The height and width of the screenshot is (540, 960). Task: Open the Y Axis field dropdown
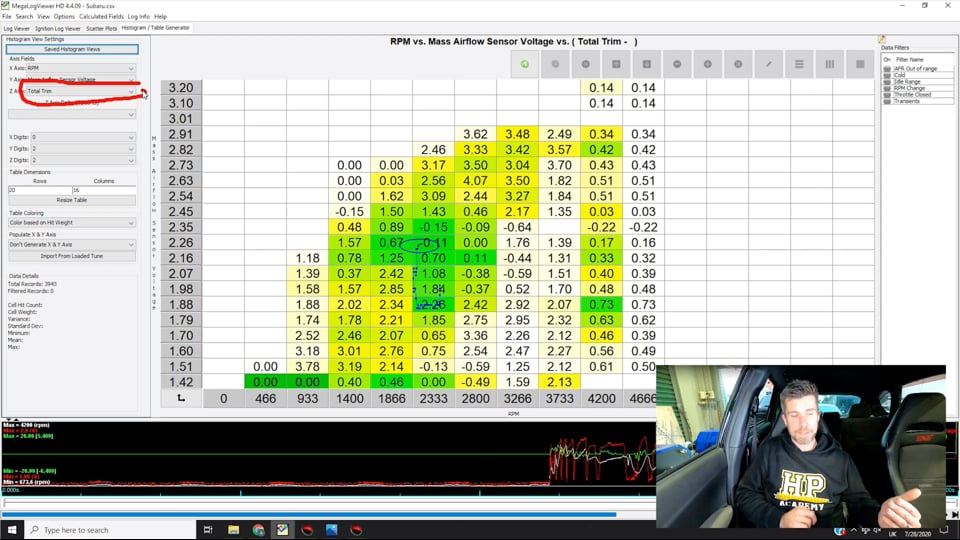click(80, 80)
